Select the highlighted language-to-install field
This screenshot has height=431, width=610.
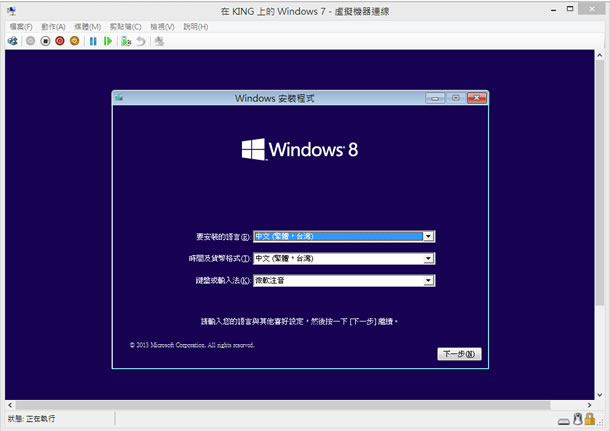tap(344, 236)
